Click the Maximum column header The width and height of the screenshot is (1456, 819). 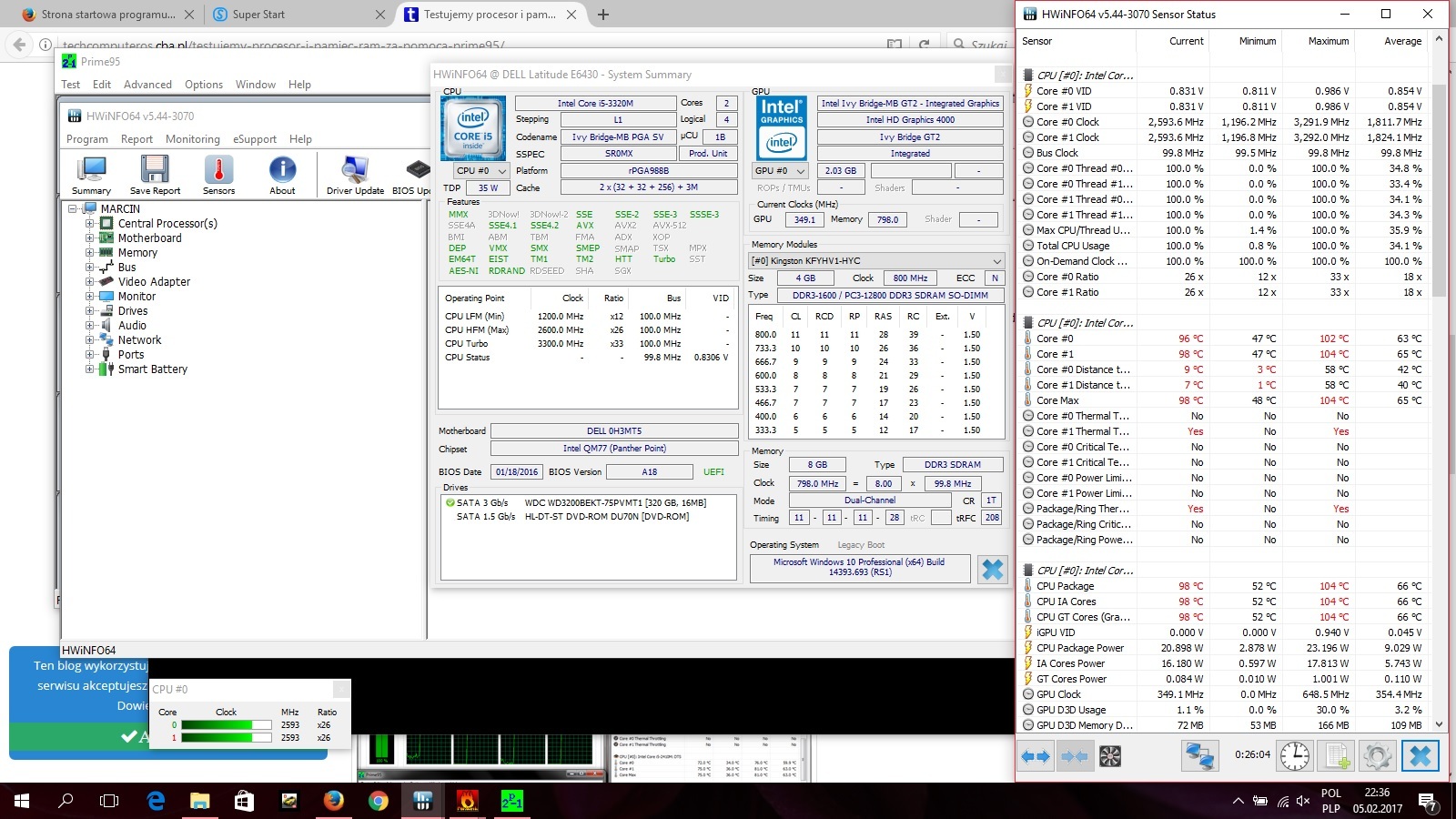[x=1329, y=41]
